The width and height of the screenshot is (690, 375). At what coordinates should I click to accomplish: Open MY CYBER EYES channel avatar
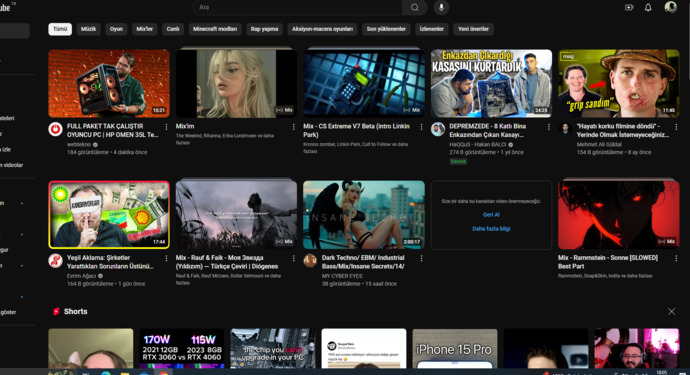[x=310, y=261]
